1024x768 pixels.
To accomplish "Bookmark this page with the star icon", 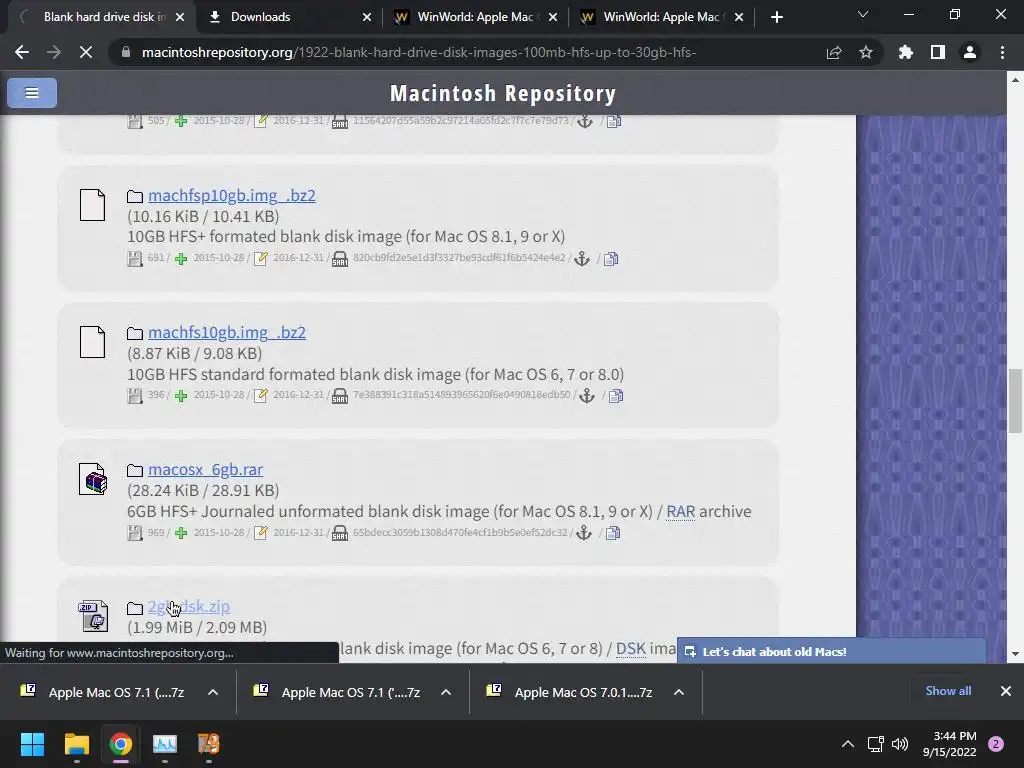I will (866, 52).
